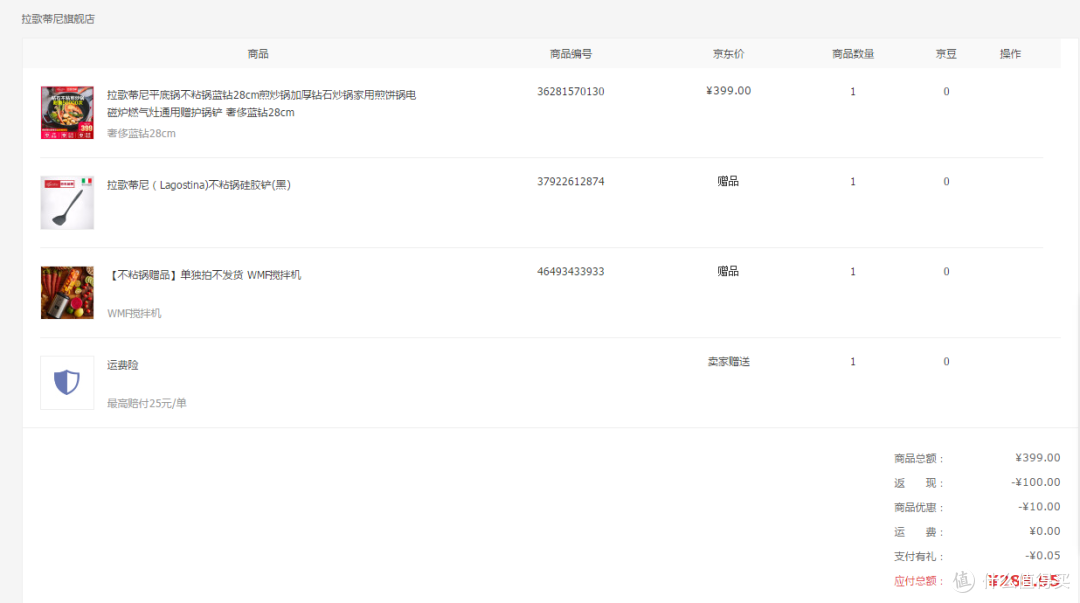Click the 商品数量 column header
This screenshot has width=1080, height=603.
853,54
